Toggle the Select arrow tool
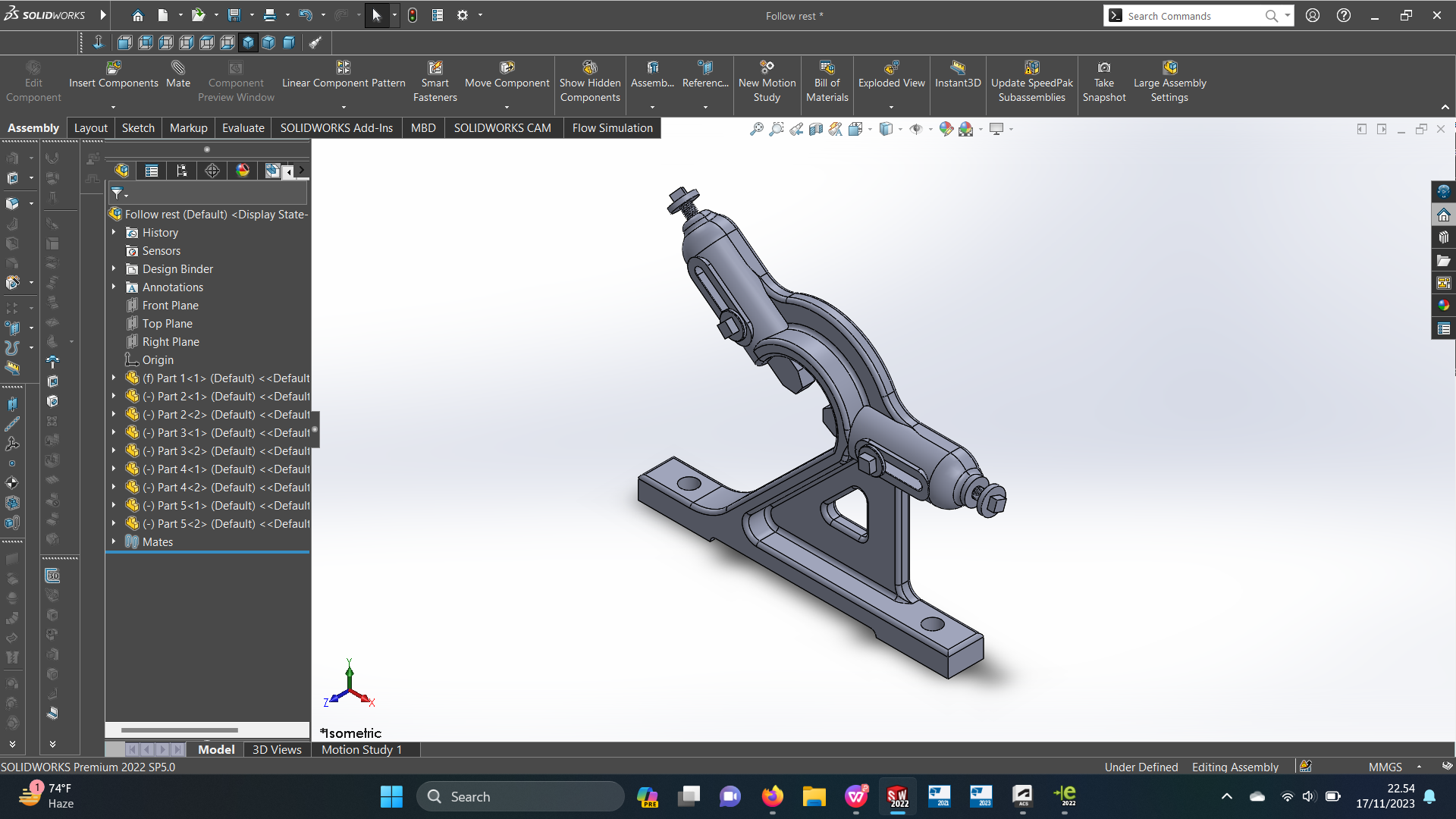The width and height of the screenshot is (1456, 819). point(376,15)
